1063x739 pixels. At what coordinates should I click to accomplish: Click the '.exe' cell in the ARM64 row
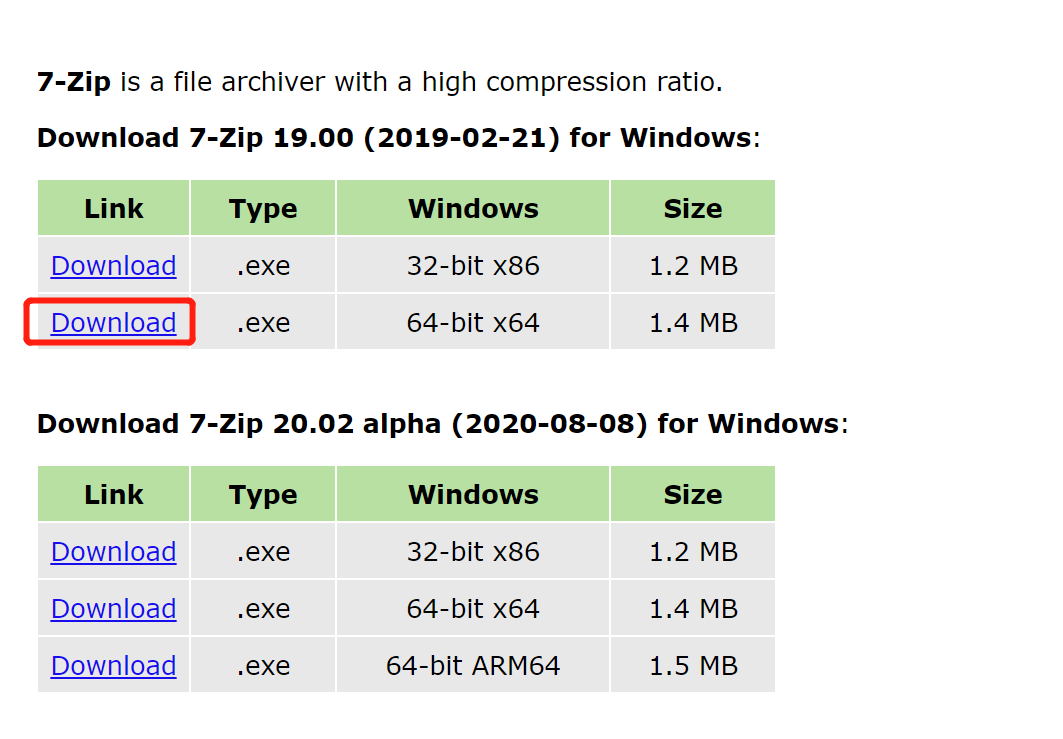coord(263,666)
